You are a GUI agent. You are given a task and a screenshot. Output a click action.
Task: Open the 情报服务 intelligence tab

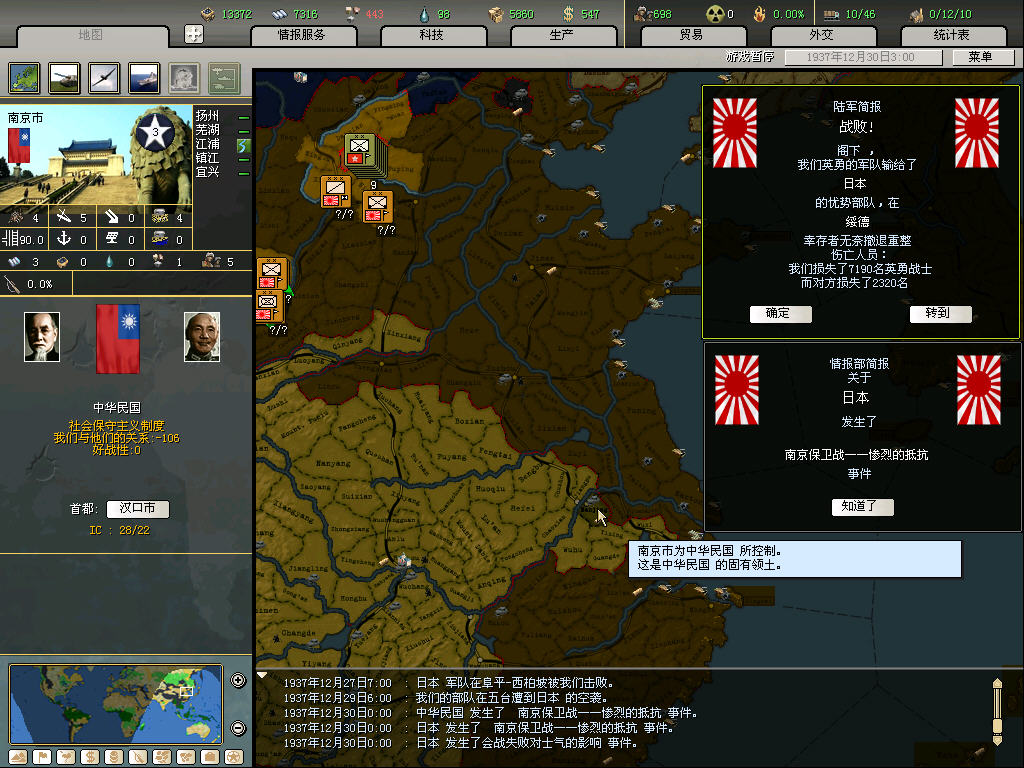pos(302,35)
